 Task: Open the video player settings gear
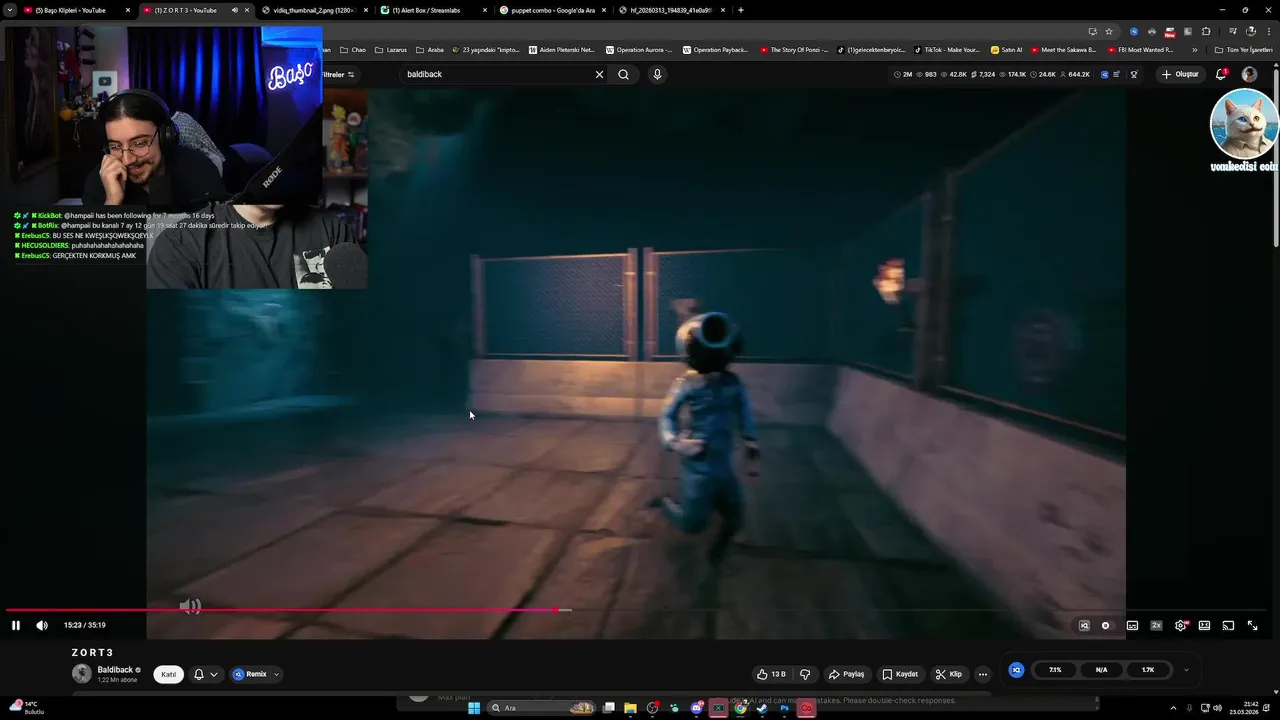[x=1181, y=625]
